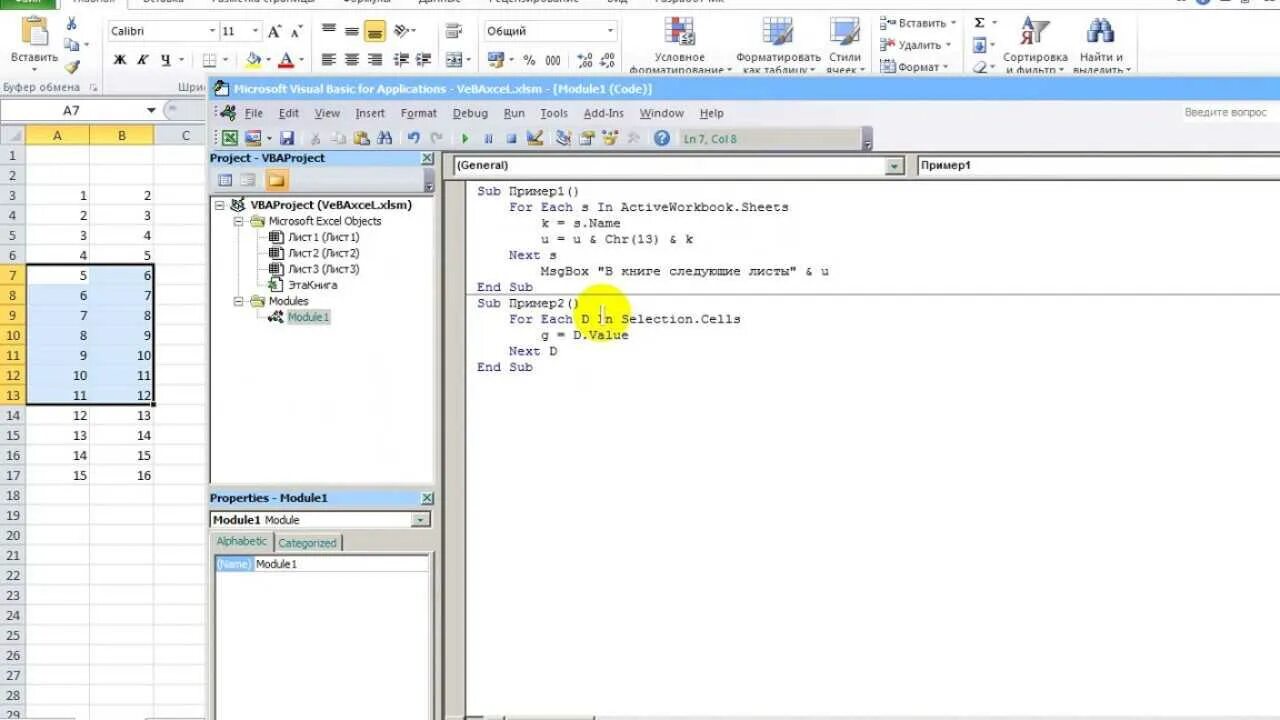Open Project Explorer via its toolbar icon

point(563,138)
